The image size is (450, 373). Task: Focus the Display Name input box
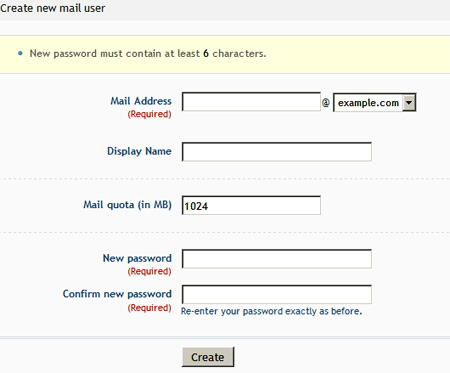[x=277, y=152]
